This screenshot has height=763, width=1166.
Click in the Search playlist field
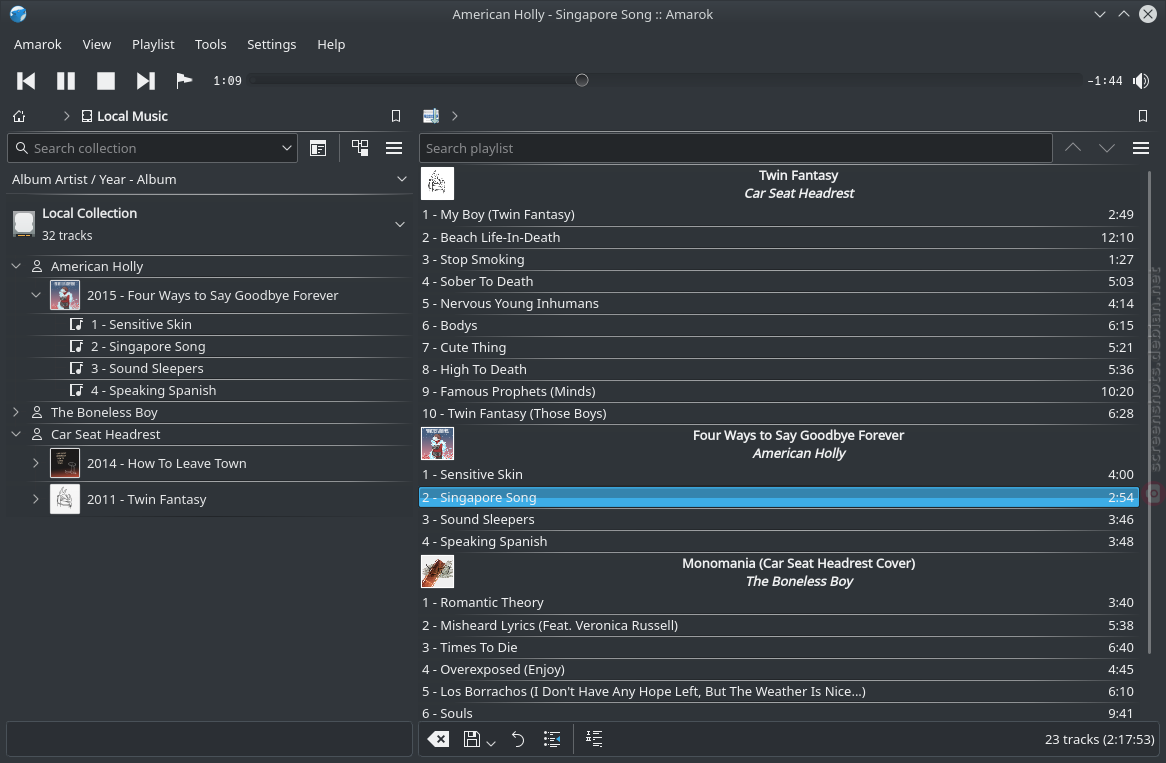point(735,148)
